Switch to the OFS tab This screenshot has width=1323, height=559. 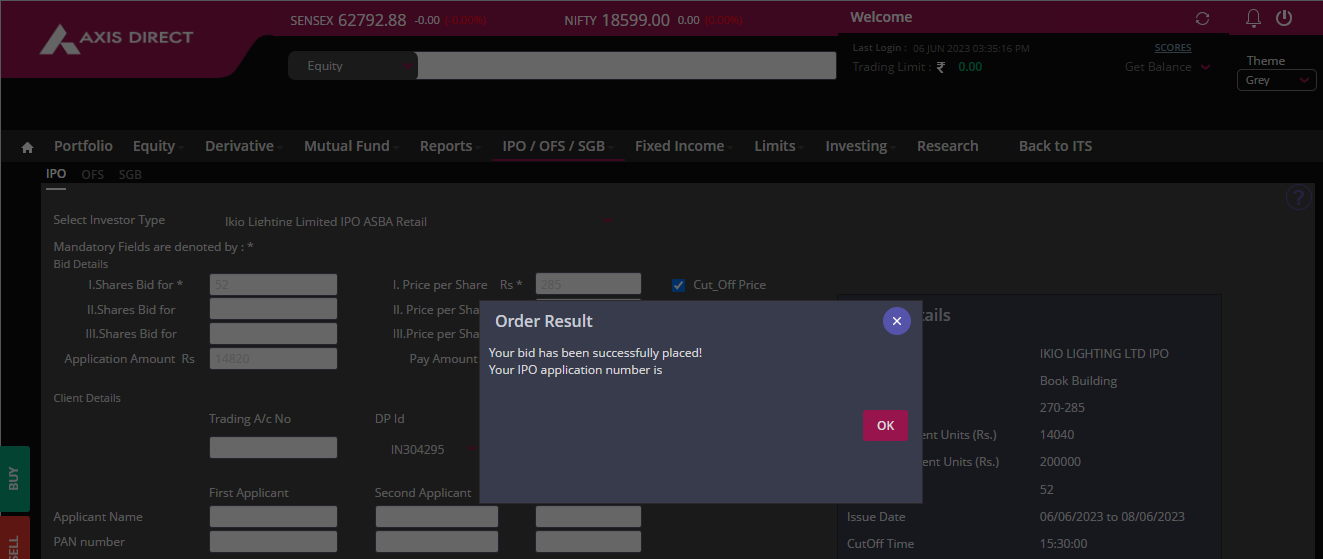[92, 174]
